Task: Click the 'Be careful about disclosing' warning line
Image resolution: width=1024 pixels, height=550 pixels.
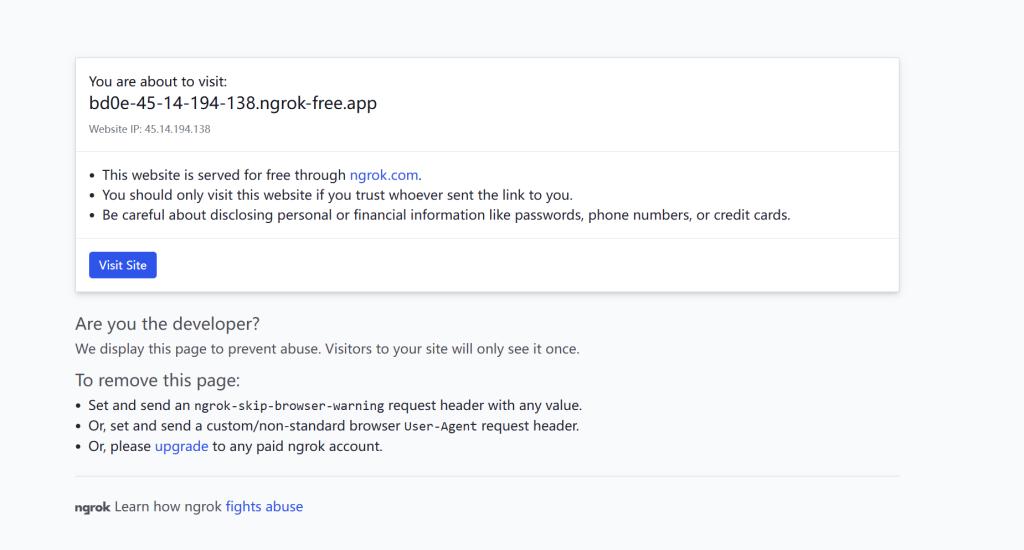Action: pyautogui.click(x=446, y=215)
